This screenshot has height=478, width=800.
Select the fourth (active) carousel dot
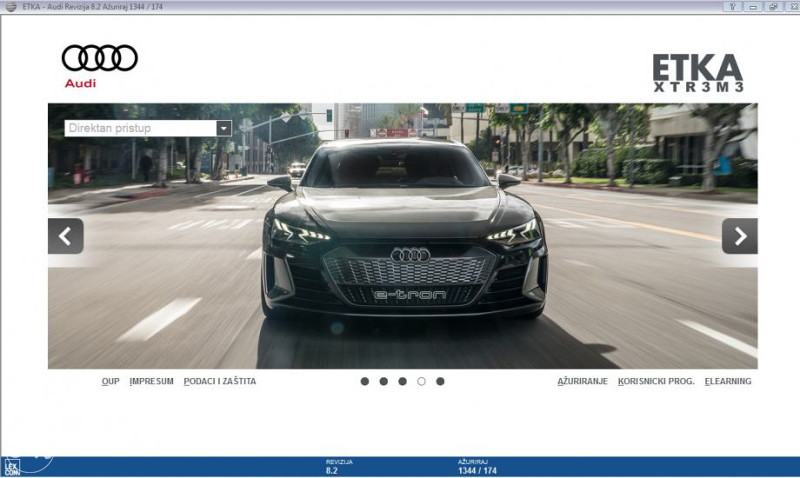421,381
